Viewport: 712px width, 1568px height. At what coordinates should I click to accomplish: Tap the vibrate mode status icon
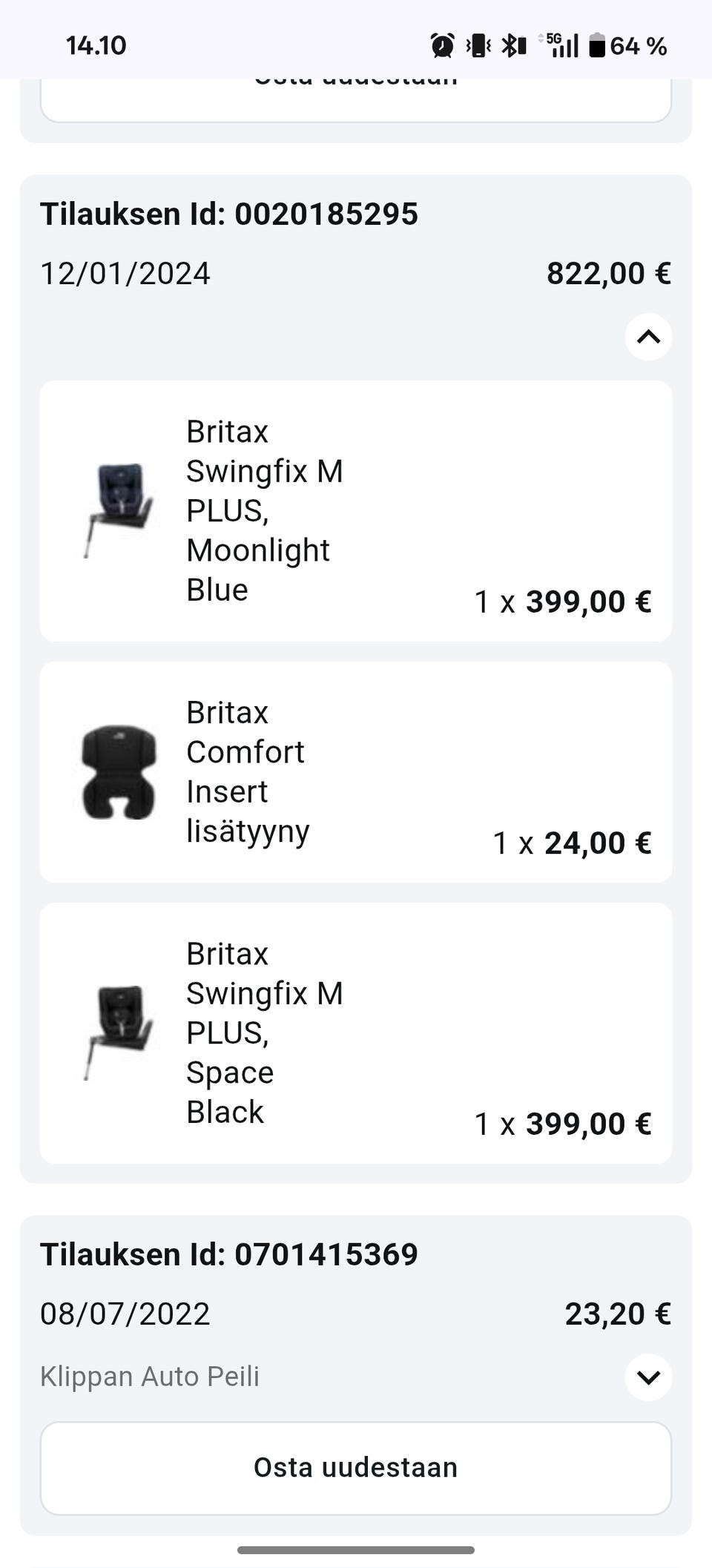478,46
